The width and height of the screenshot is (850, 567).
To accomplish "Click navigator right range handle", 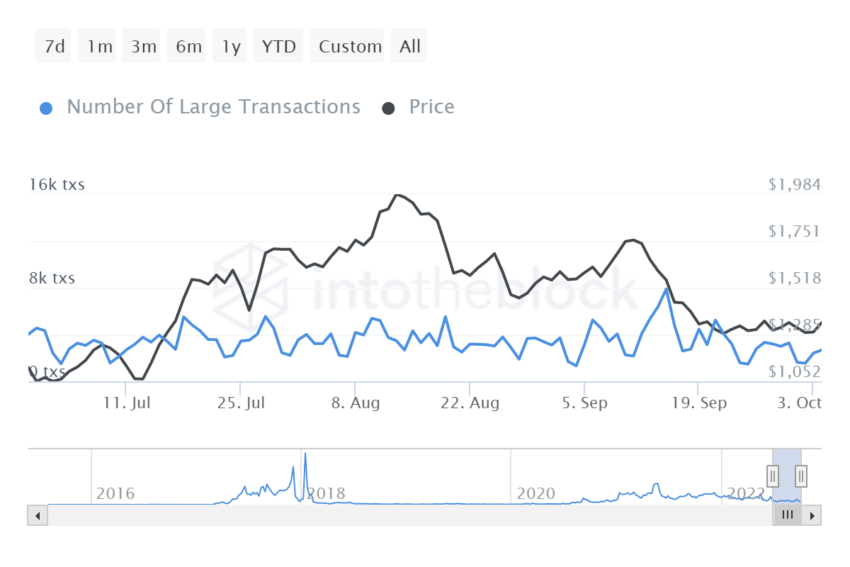I will (801, 475).
